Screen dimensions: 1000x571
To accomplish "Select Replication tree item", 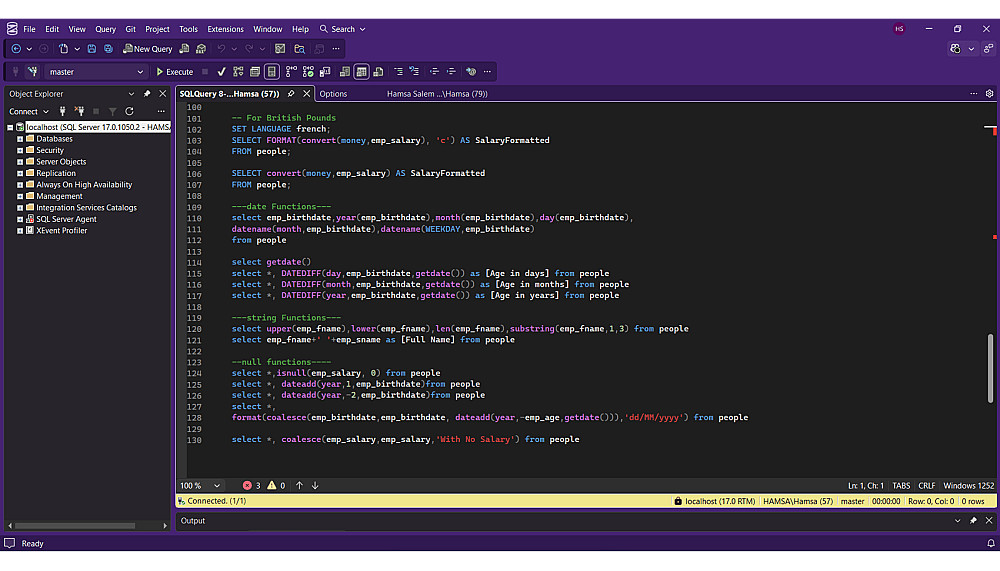I will 55,174.
